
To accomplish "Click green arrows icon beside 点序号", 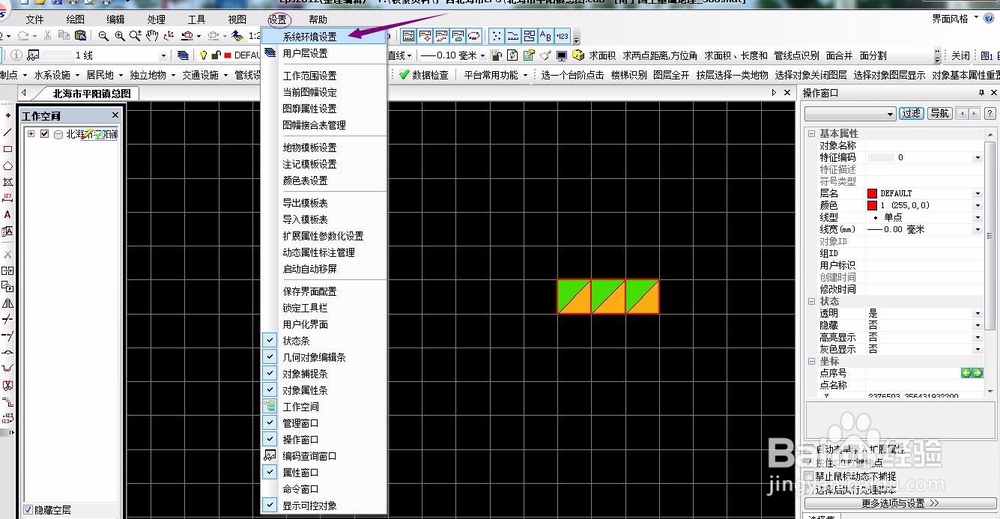I will (972, 373).
